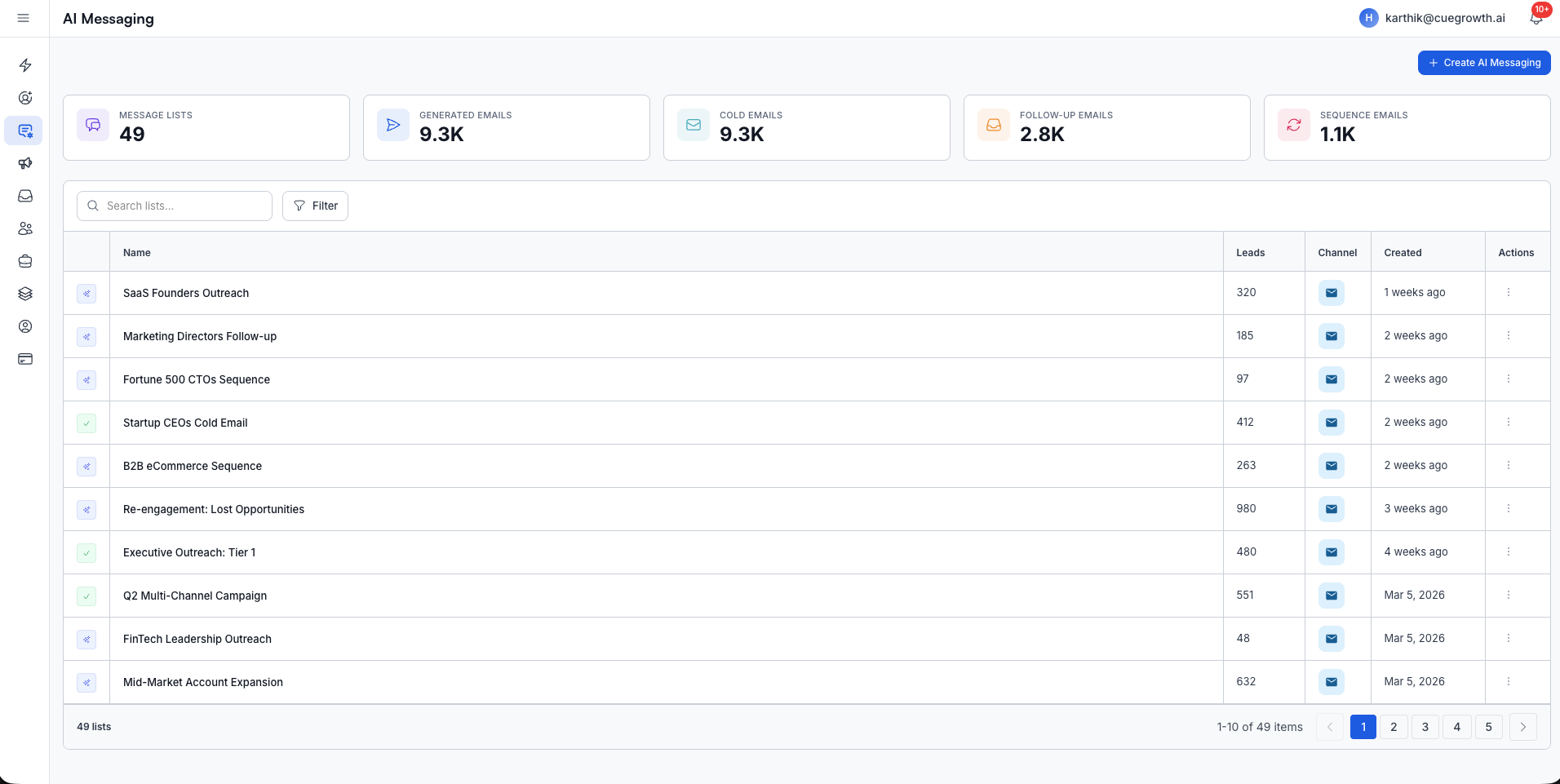Open the megaphone campaigns sidebar icon

pyautogui.click(x=25, y=163)
